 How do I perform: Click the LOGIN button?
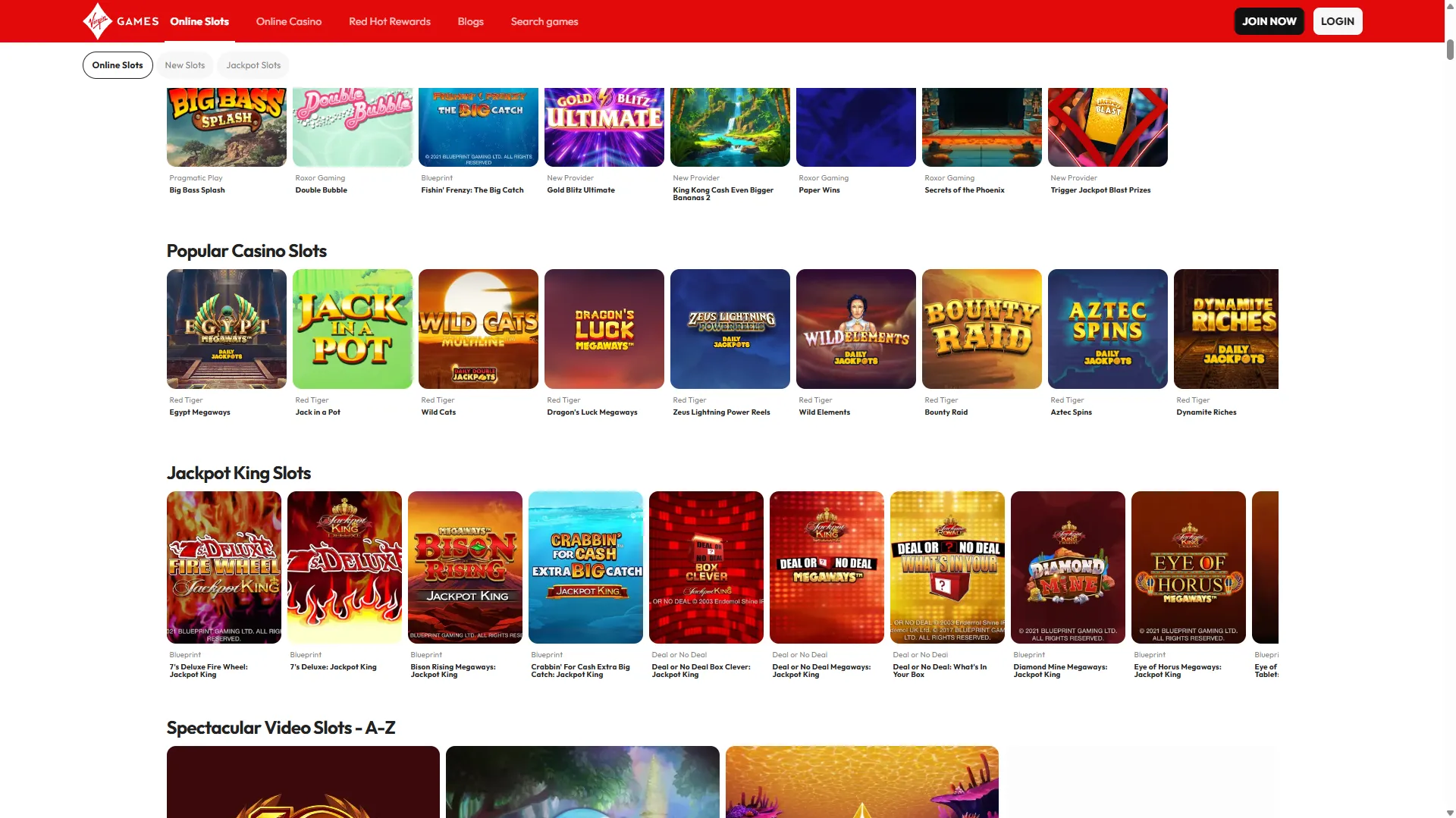1338,21
